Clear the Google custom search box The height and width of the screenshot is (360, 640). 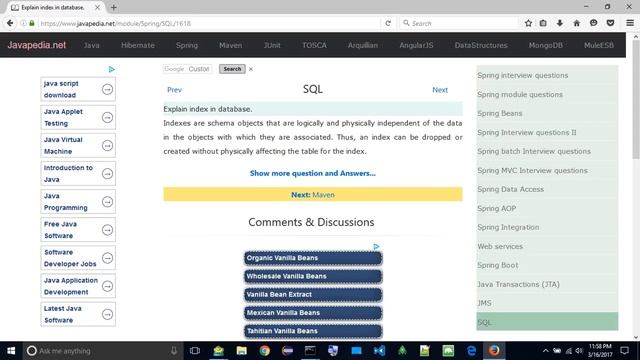point(251,69)
